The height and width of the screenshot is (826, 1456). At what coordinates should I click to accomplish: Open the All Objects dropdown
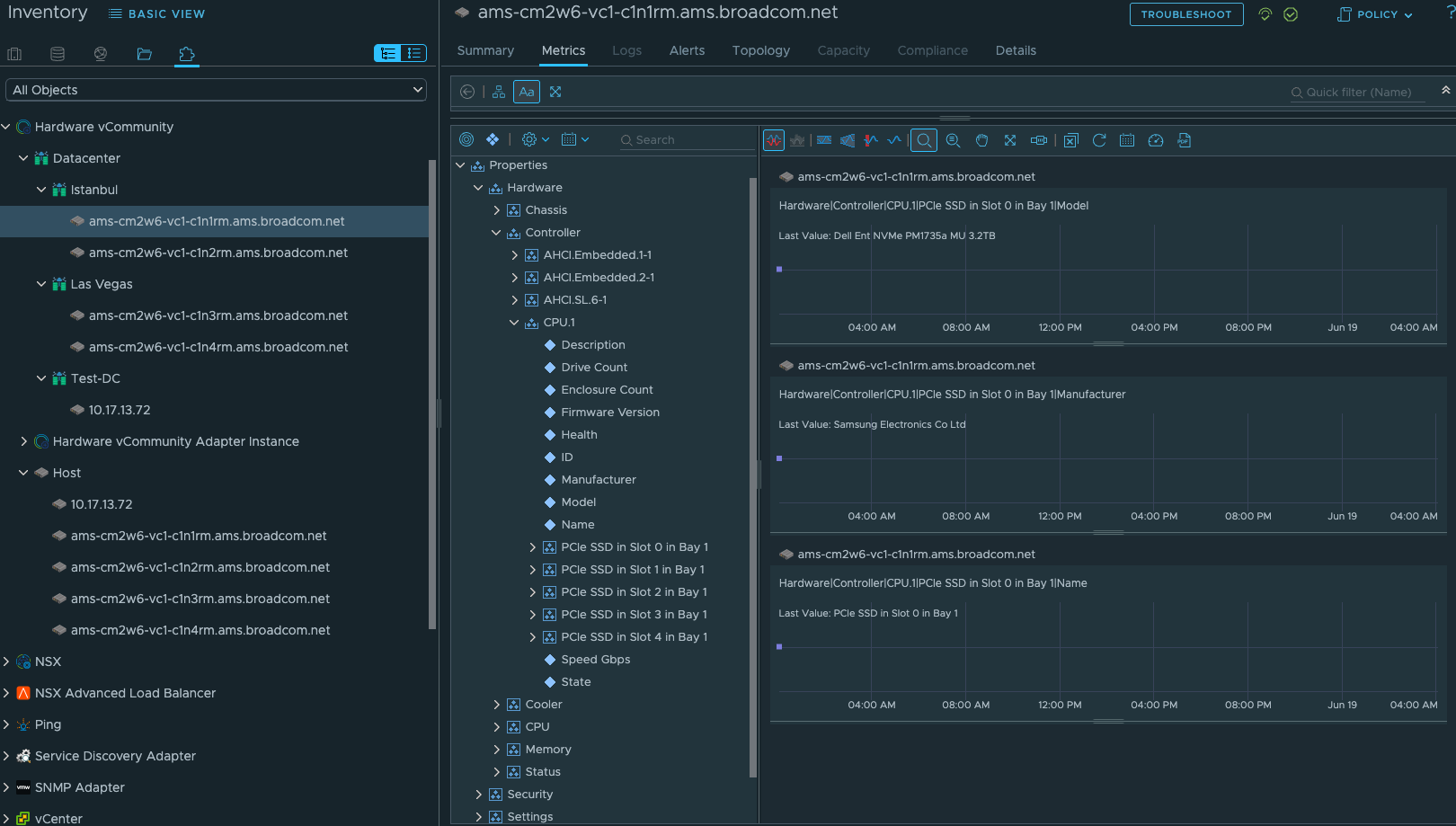tap(217, 90)
